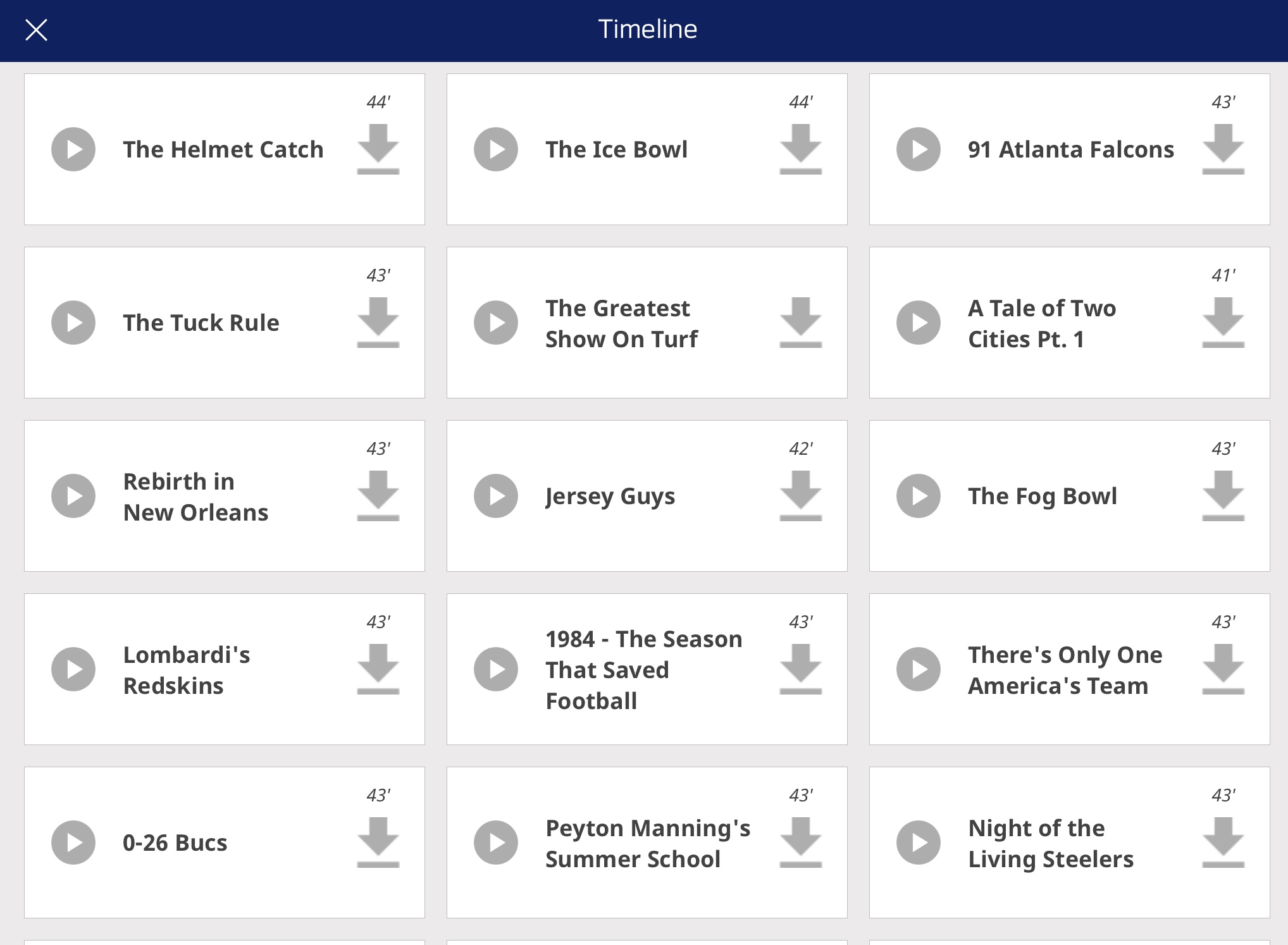The image size is (1288, 945).
Task: Open The Ice Bowl title
Action: [x=616, y=149]
